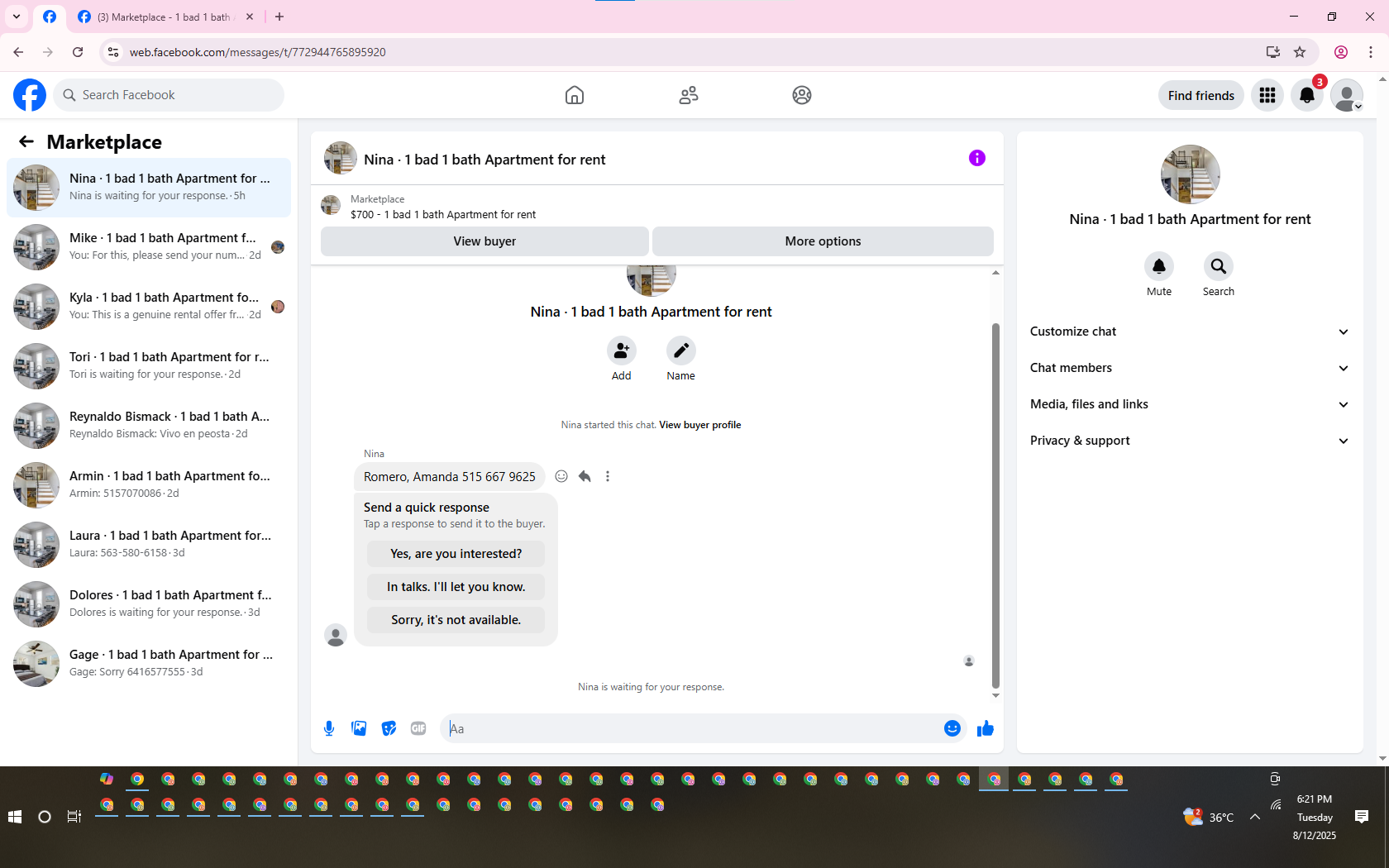1389x868 pixels.
Task: Open Windows Task View icon
Action: click(x=74, y=817)
